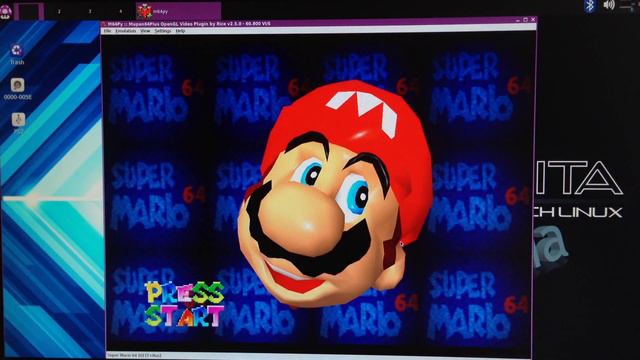Minimize the M64Py window
The height and width of the screenshot is (360, 640).
pos(518,20)
